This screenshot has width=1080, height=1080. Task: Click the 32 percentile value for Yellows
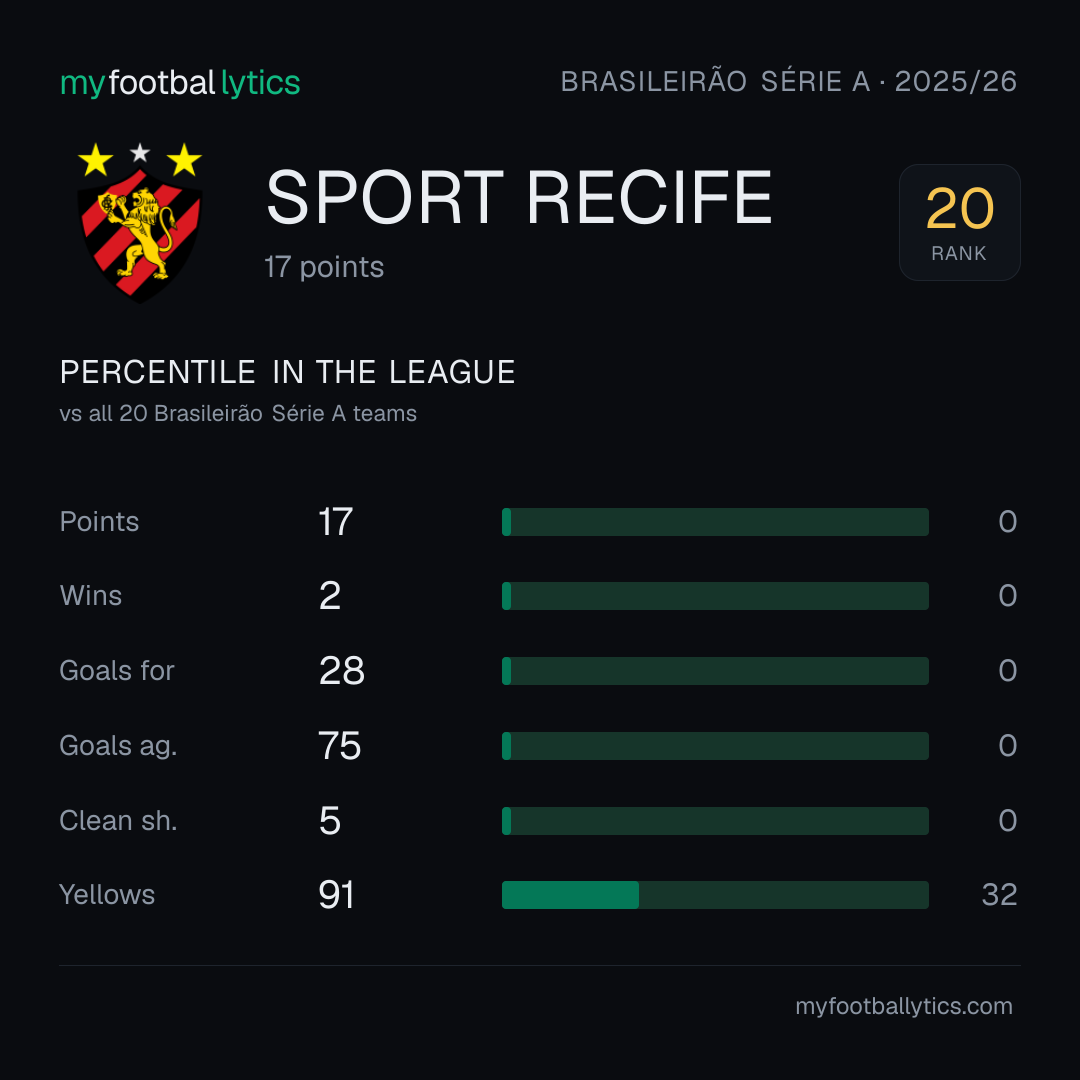tap(999, 895)
